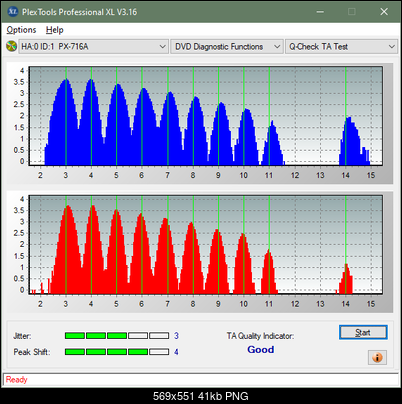Click the Peak Shift level bar indicator
Viewport: 402px width, 404px height.
click(x=117, y=352)
